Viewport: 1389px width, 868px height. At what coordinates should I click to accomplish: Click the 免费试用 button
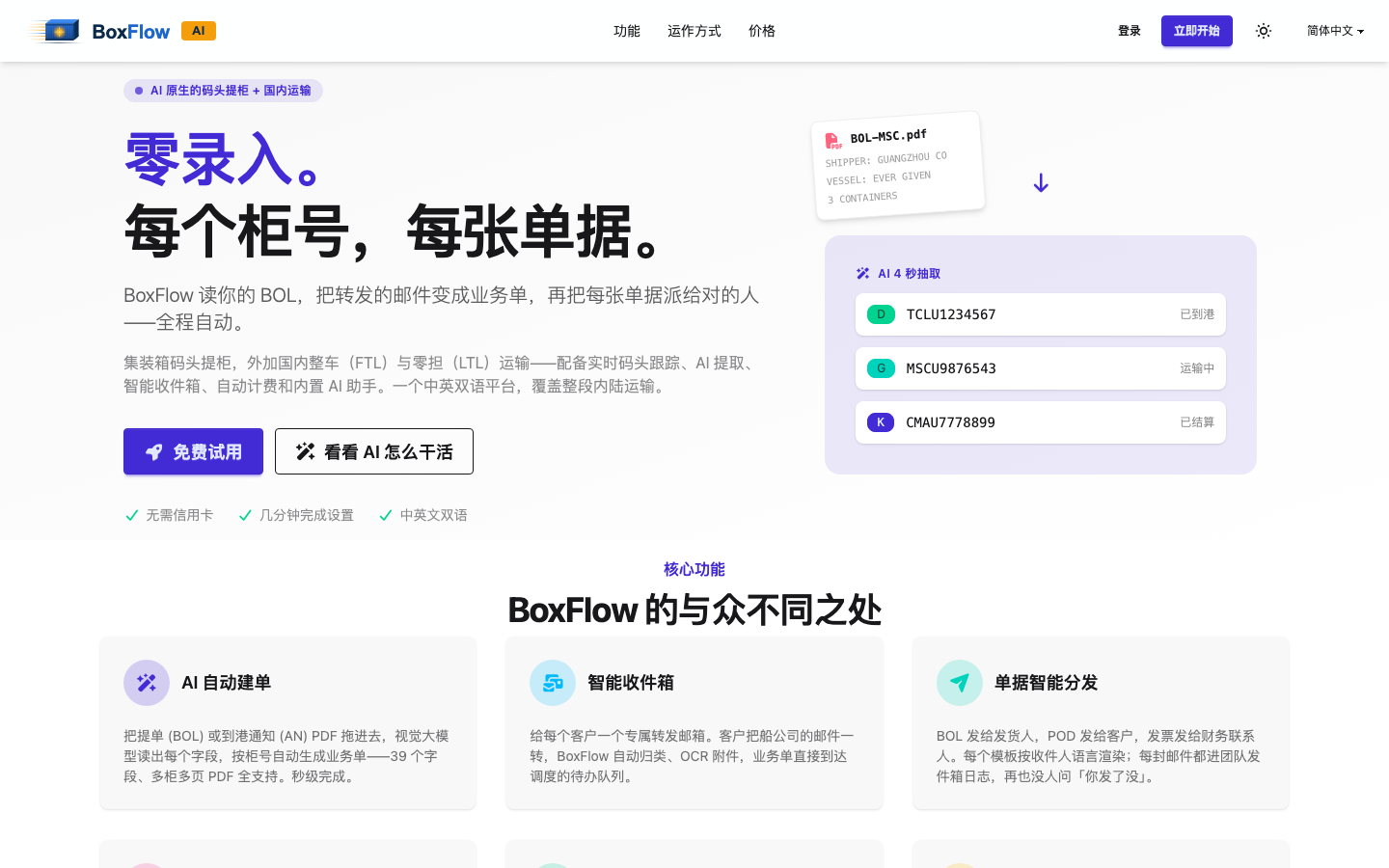click(193, 451)
